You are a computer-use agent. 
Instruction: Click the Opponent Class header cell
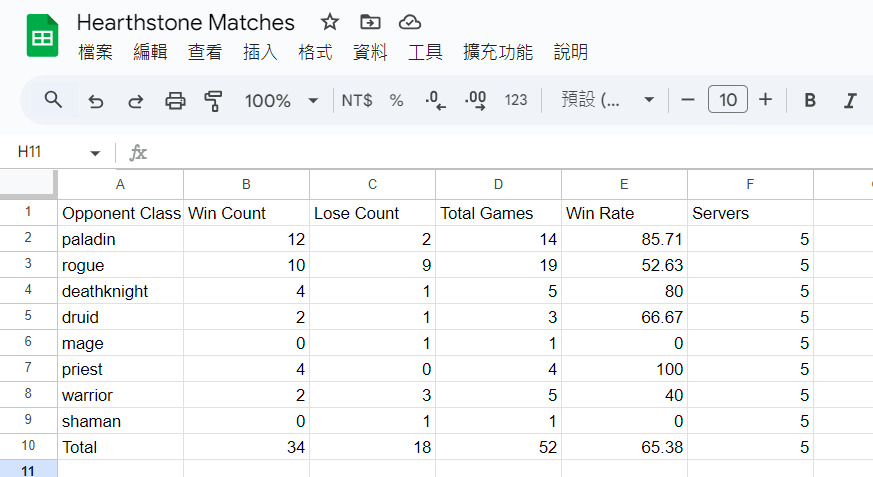pos(120,213)
